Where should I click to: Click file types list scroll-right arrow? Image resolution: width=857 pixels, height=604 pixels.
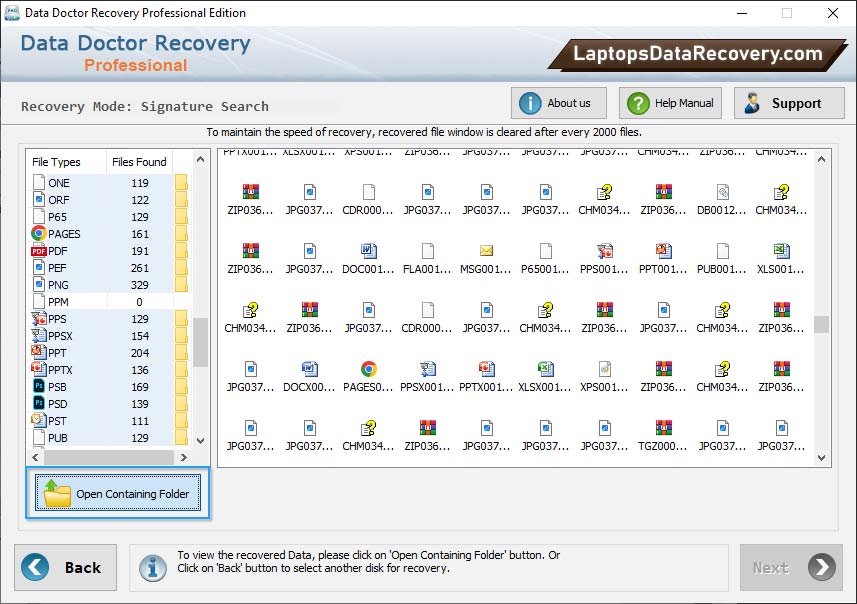184,457
